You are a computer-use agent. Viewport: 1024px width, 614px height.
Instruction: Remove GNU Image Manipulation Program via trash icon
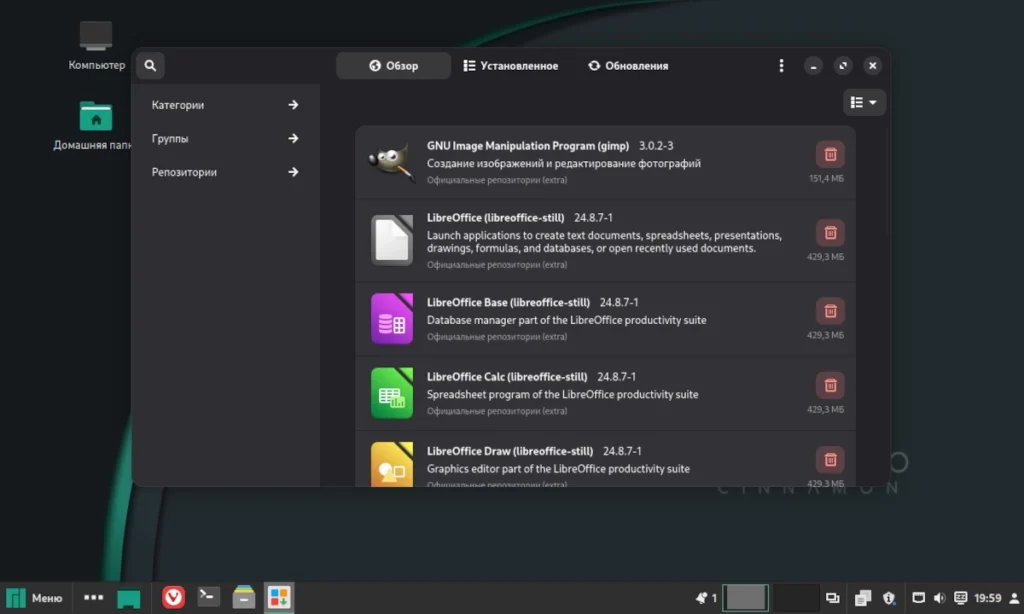coord(830,154)
